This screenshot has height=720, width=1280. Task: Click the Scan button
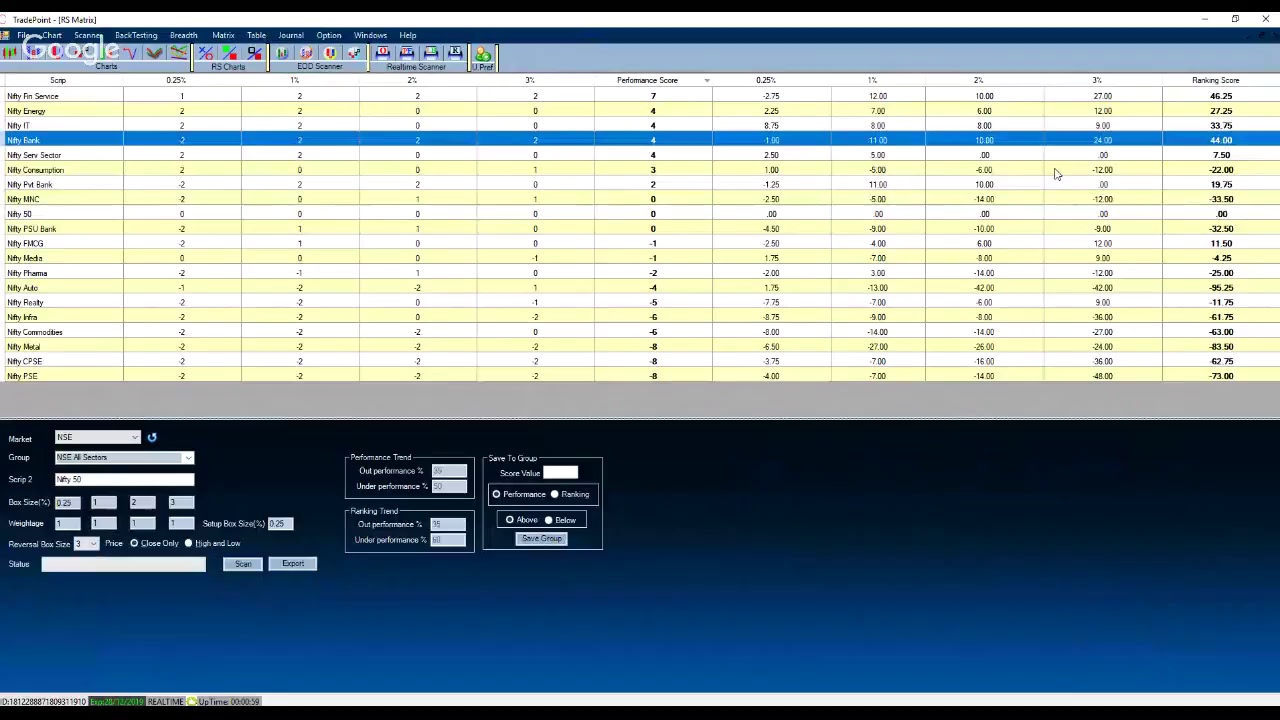[243, 564]
